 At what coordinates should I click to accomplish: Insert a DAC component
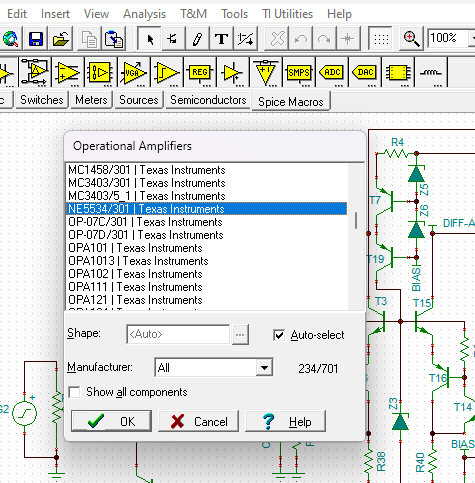[365, 72]
